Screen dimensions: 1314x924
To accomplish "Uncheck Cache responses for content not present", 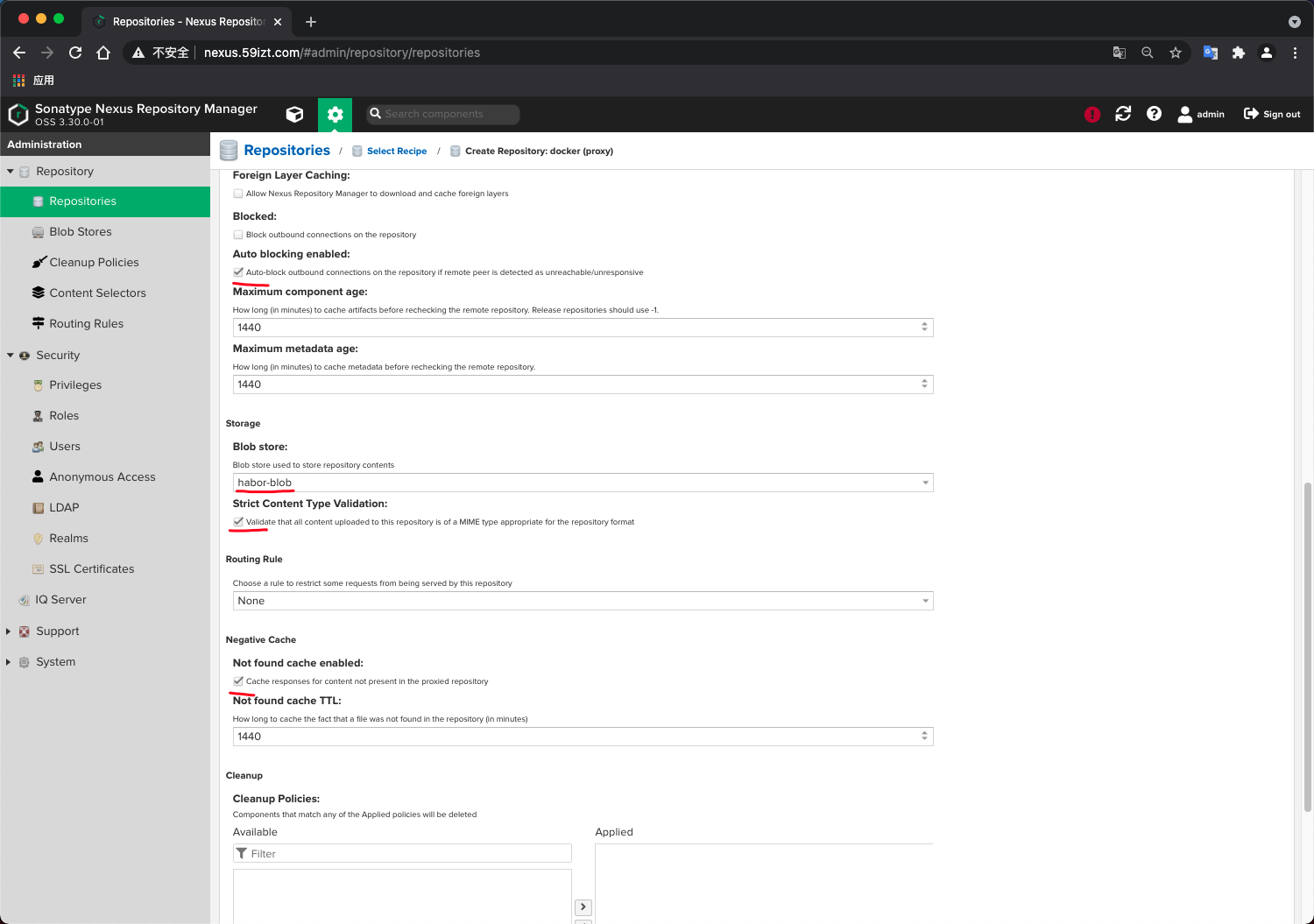I will click(x=238, y=681).
